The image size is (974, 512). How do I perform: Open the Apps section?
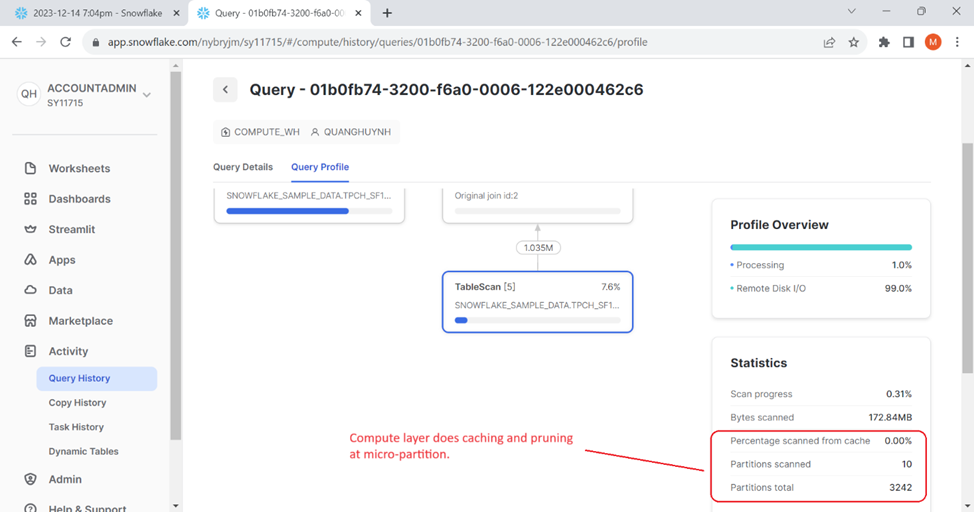click(x=62, y=260)
